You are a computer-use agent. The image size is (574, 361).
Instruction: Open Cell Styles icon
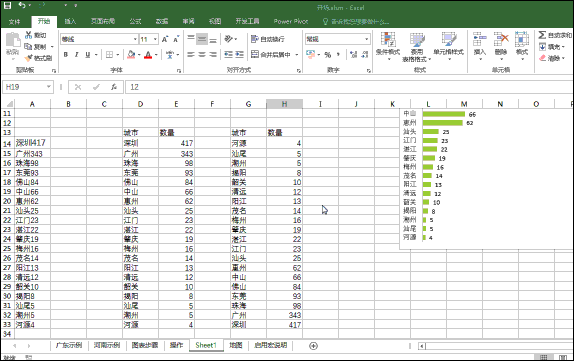pyautogui.click(x=448, y=40)
